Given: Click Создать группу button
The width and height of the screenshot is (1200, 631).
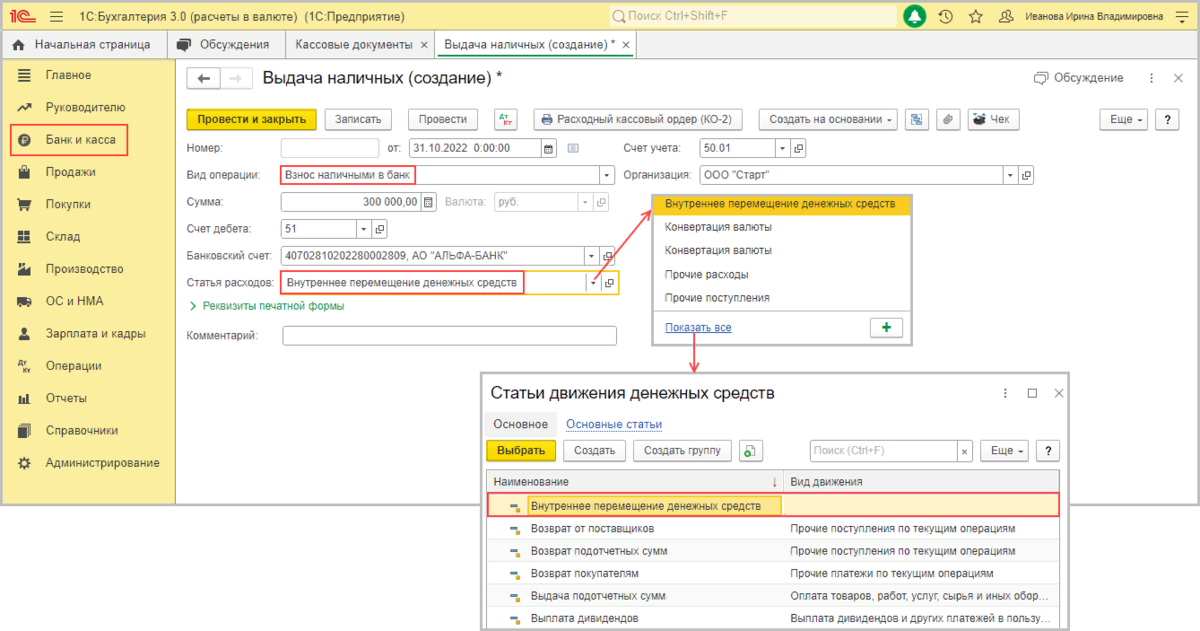Looking at the screenshot, I should (x=683, y=451).
